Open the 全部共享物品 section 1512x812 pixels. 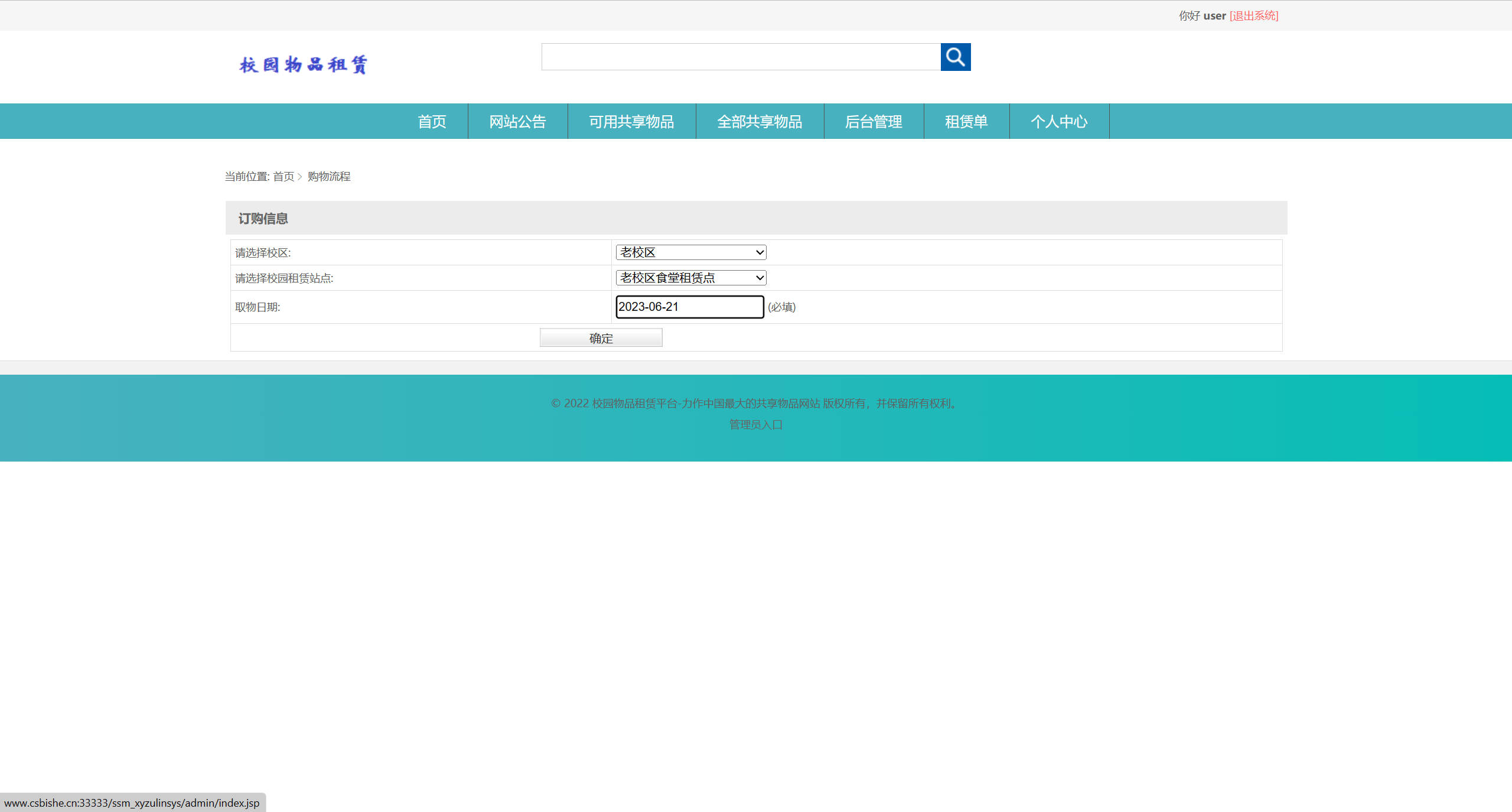pyautogui.click(x=760, y=121)
